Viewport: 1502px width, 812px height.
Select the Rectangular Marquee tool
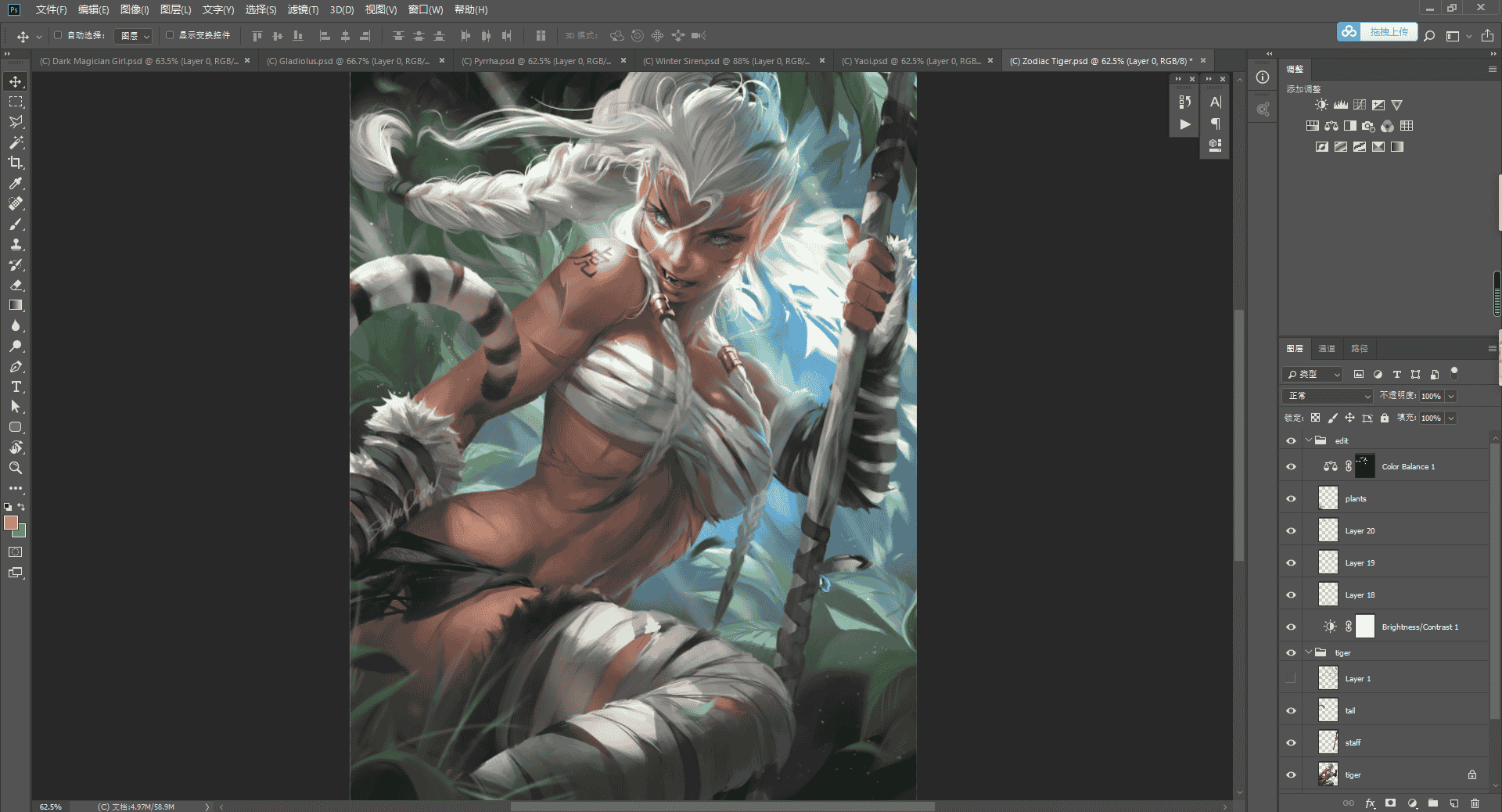click(x=16, y=102)
